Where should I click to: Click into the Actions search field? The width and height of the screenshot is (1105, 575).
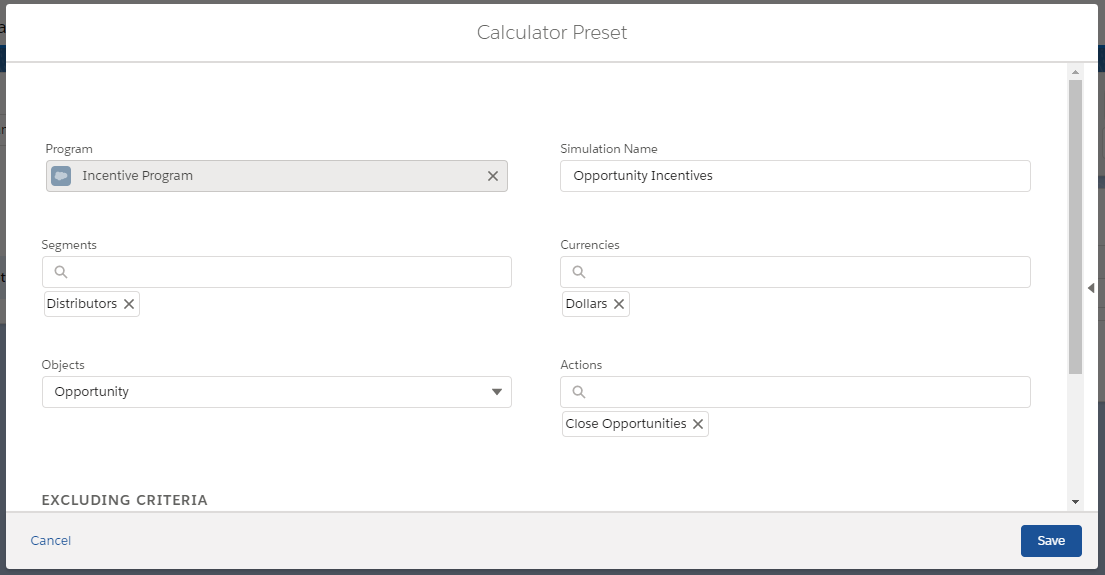[795, 392]
